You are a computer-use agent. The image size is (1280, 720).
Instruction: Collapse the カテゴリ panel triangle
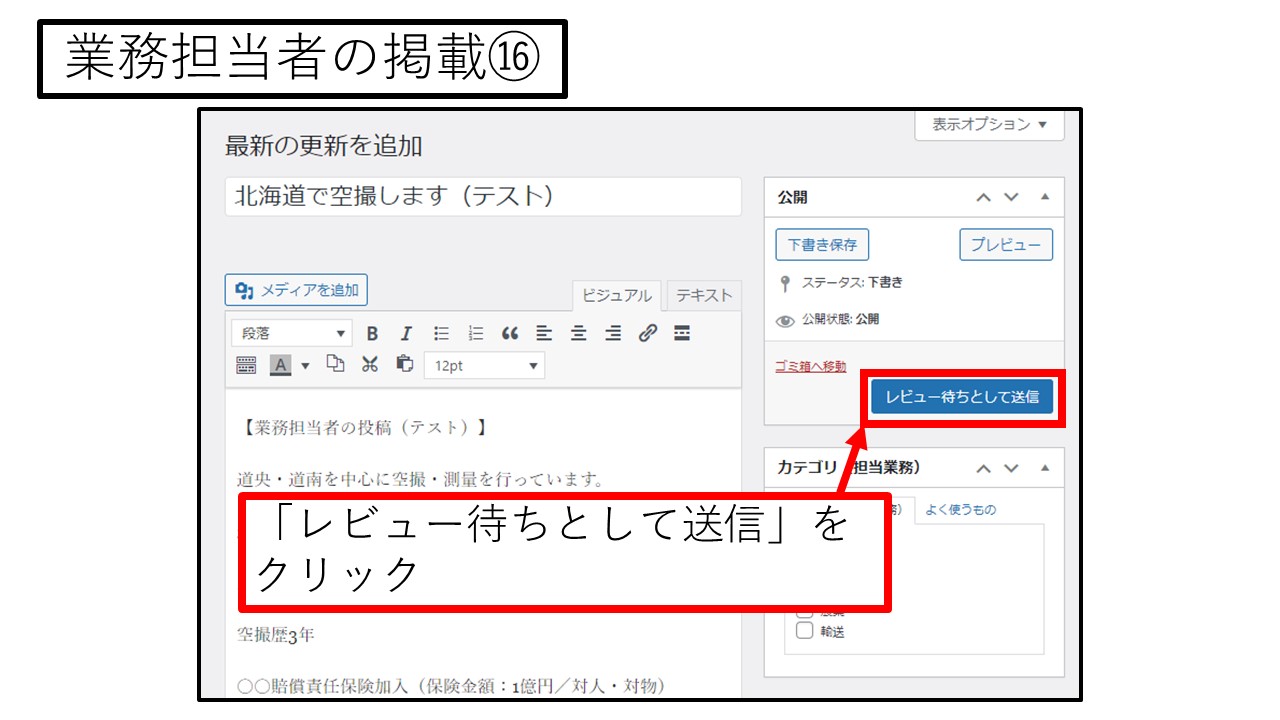tap(1045, 467)
